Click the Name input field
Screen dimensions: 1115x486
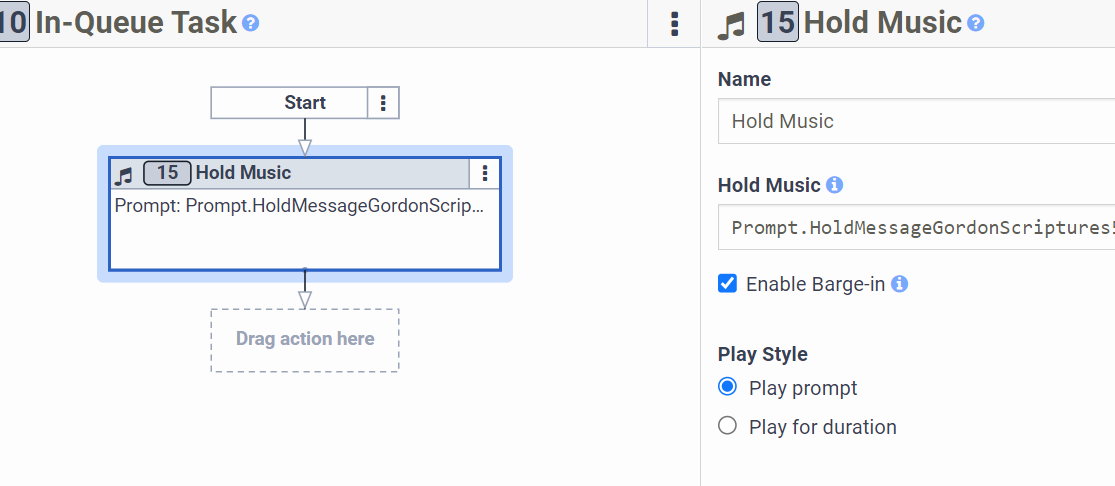click(x=915, y=121)
